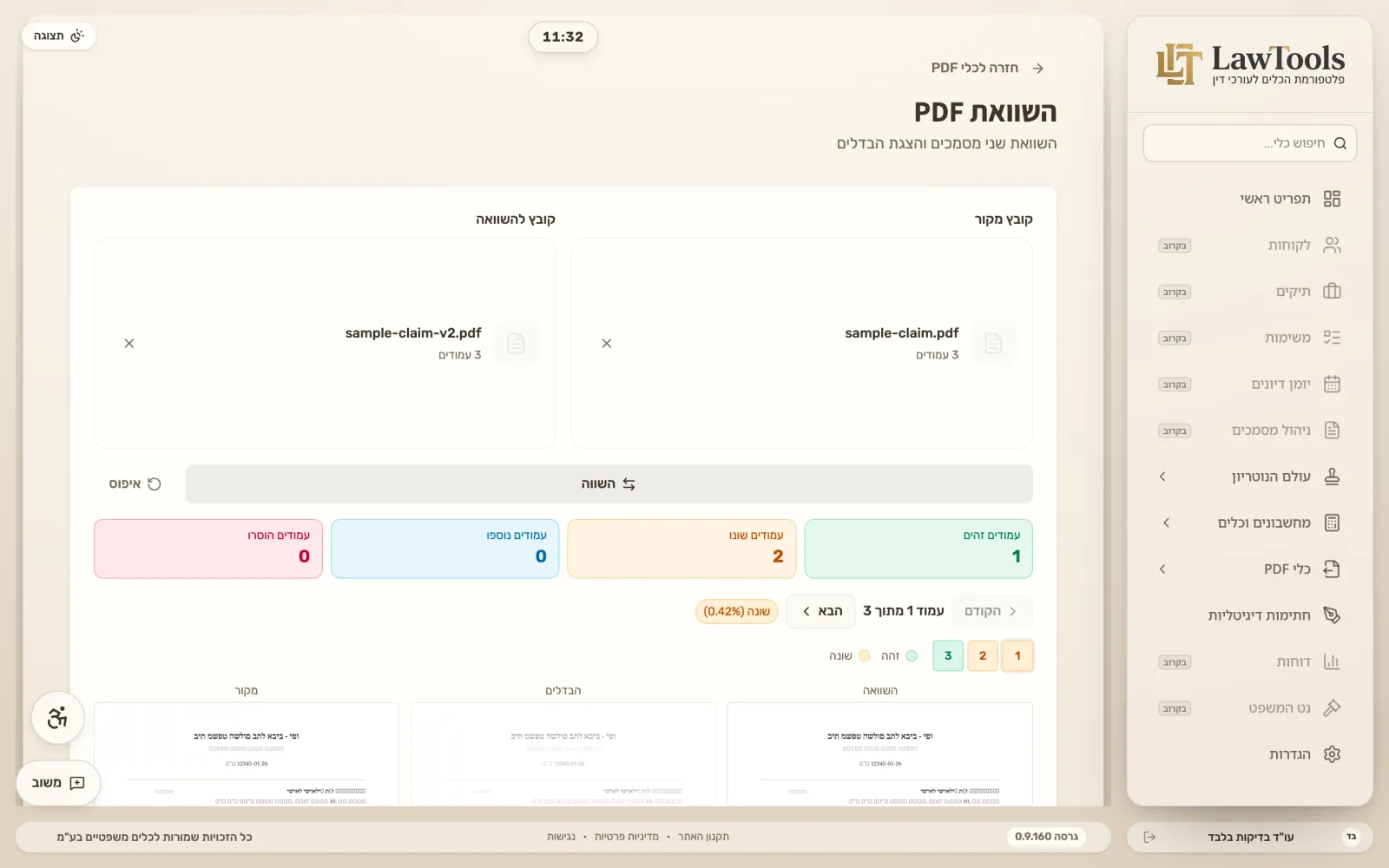The width and height of the screenshot is (1389, 868).
Task: Click the sample-claim.pdf document icon
Action: (x=993, y=344)
